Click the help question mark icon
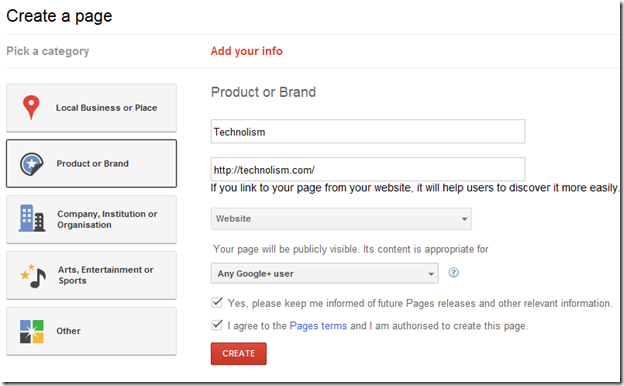The height and width of the screenshot is (386, 624). (x=453, y=272)
